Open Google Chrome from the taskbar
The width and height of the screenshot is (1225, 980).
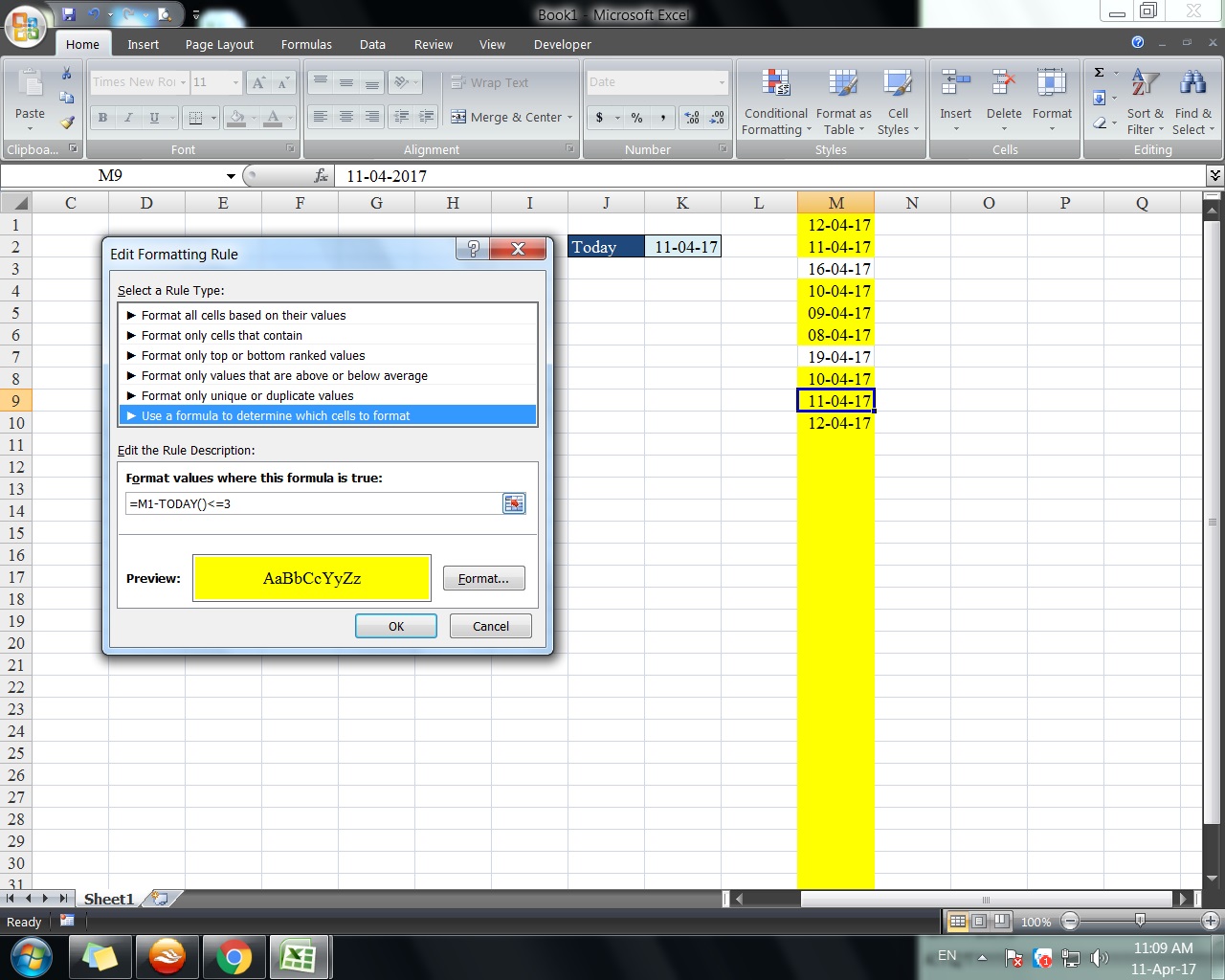pos(233,956)
